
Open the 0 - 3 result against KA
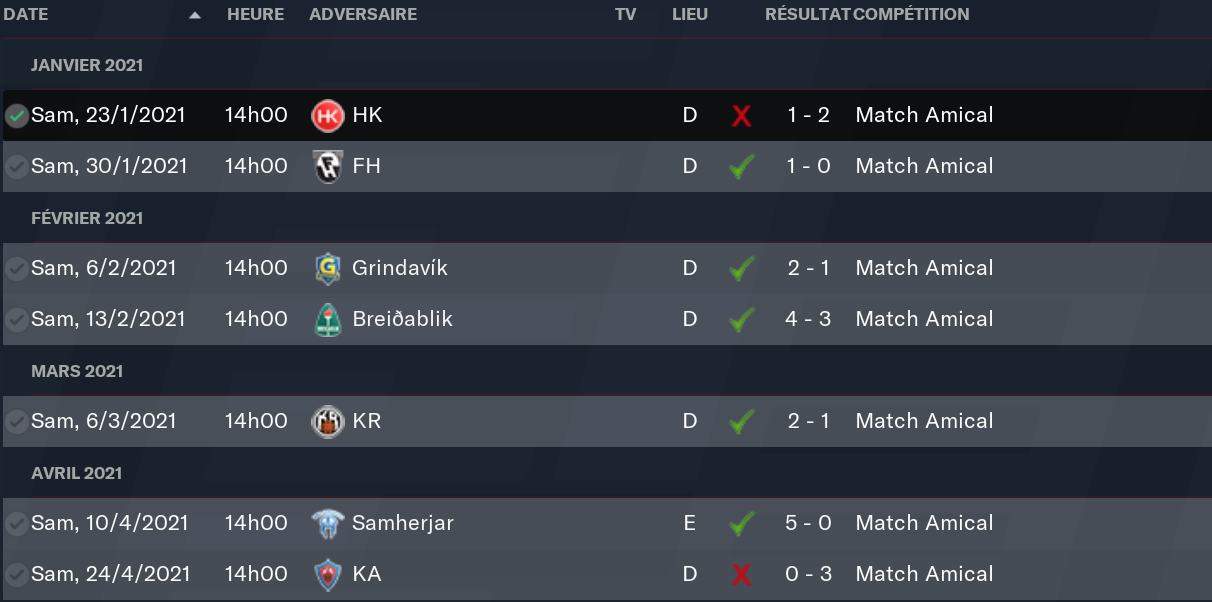tap(808, 574)
